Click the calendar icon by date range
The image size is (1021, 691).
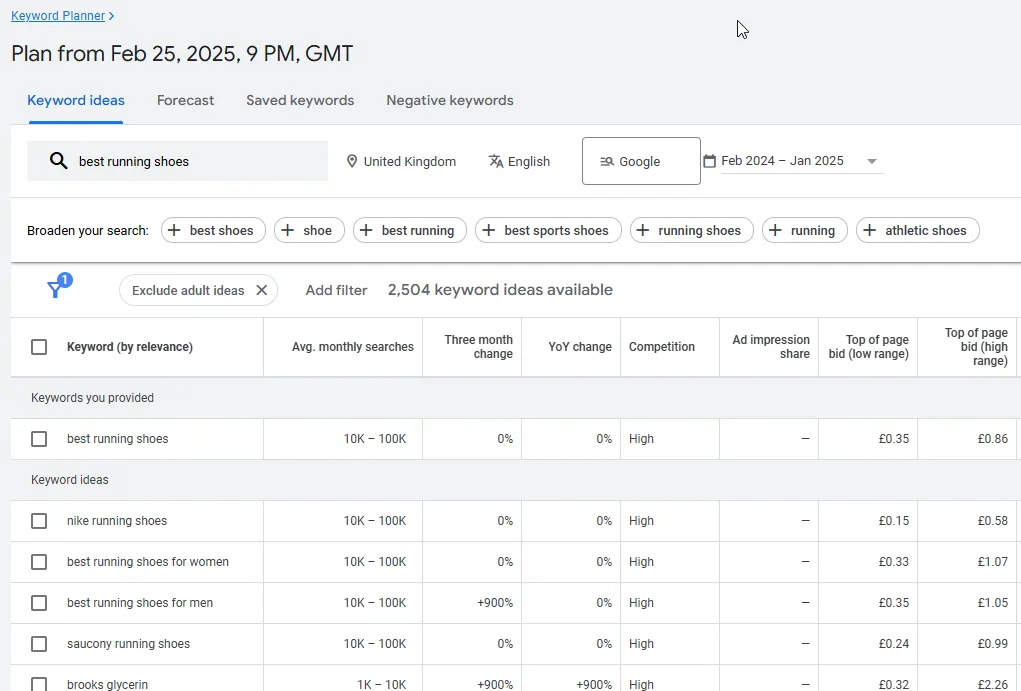pos(710,160)
